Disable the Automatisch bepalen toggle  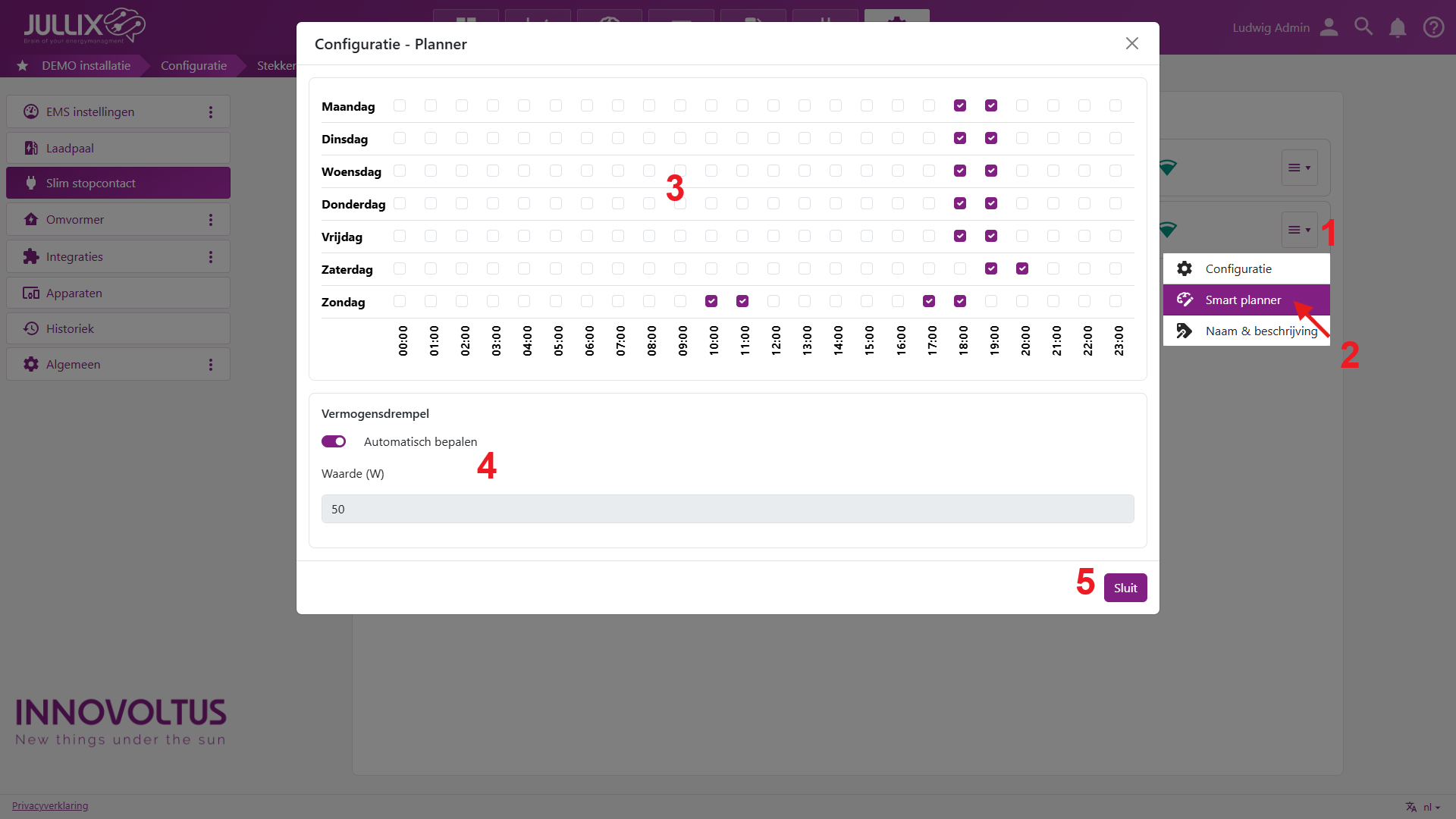click(334, 441)
